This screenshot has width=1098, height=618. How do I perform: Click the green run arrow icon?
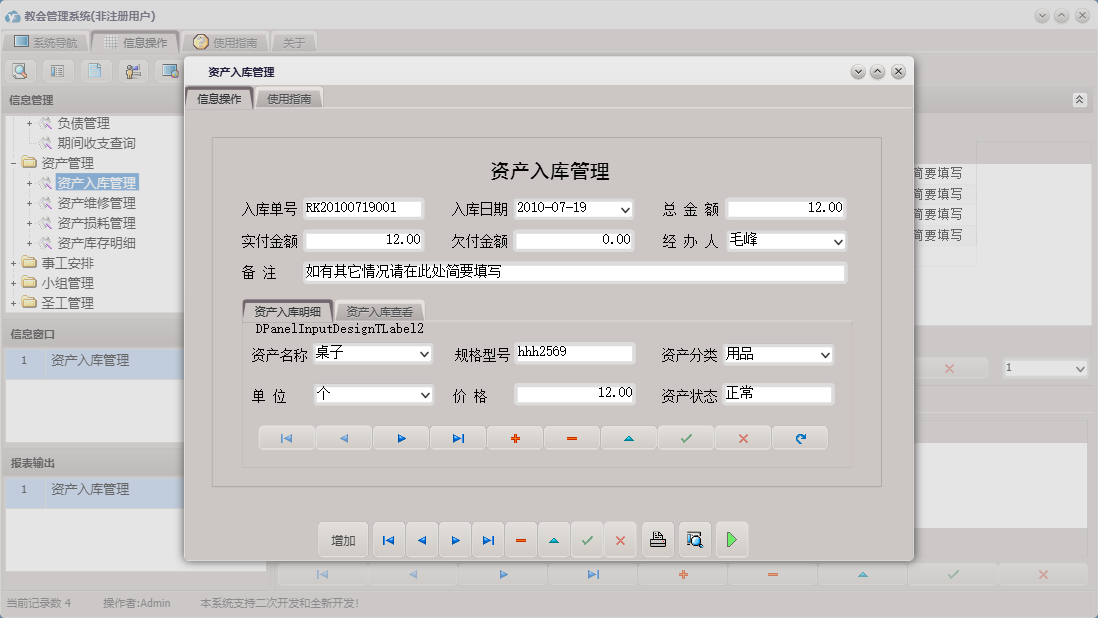pos(731,540)
